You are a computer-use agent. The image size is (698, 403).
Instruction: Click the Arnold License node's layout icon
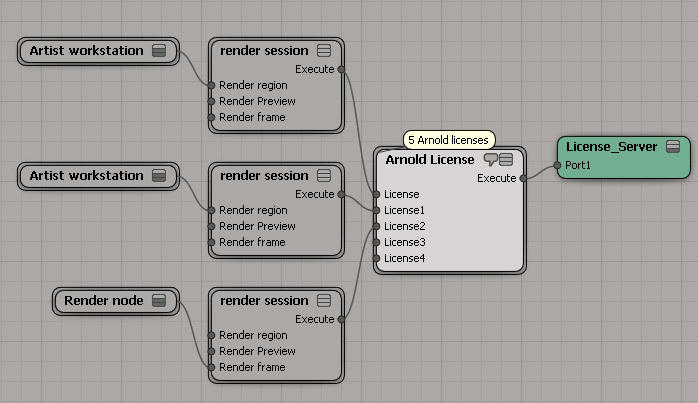506,160
